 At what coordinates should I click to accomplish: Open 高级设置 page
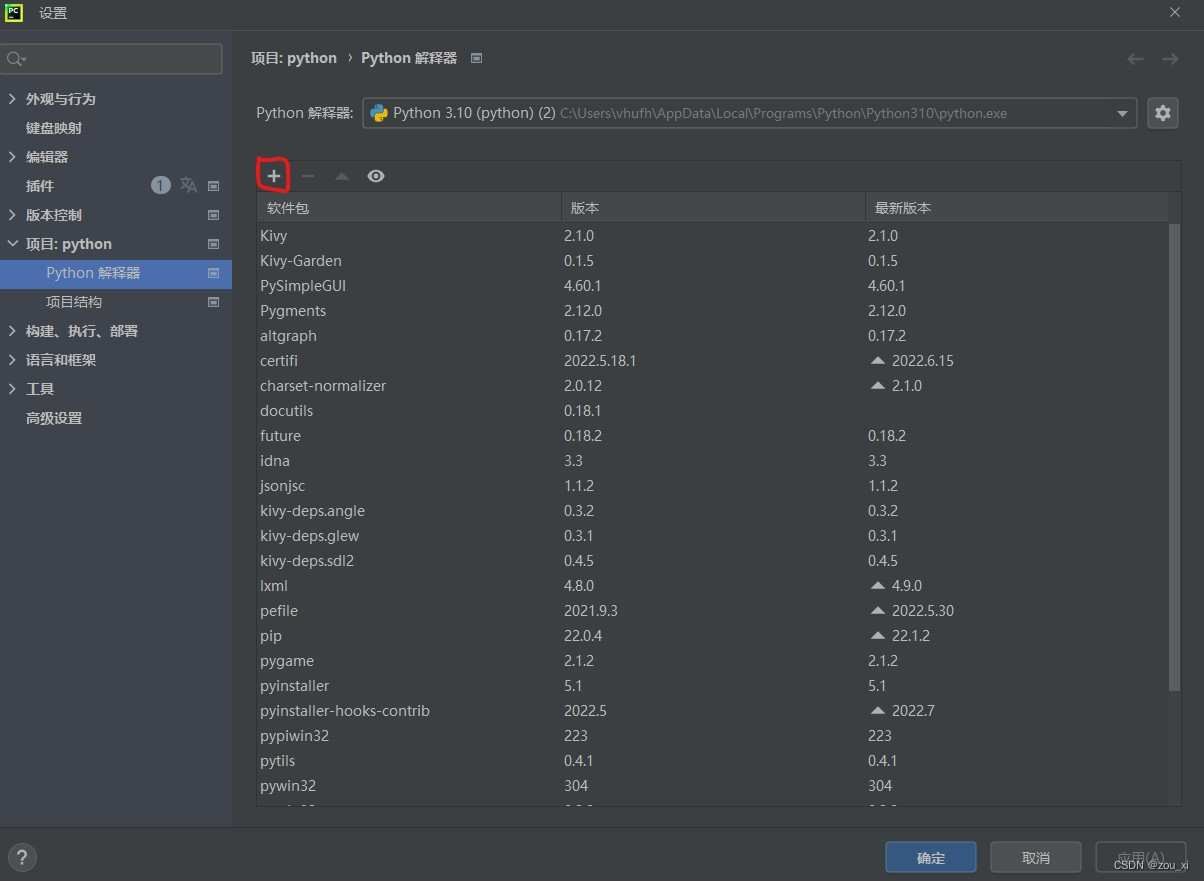[x=54, y=418]
